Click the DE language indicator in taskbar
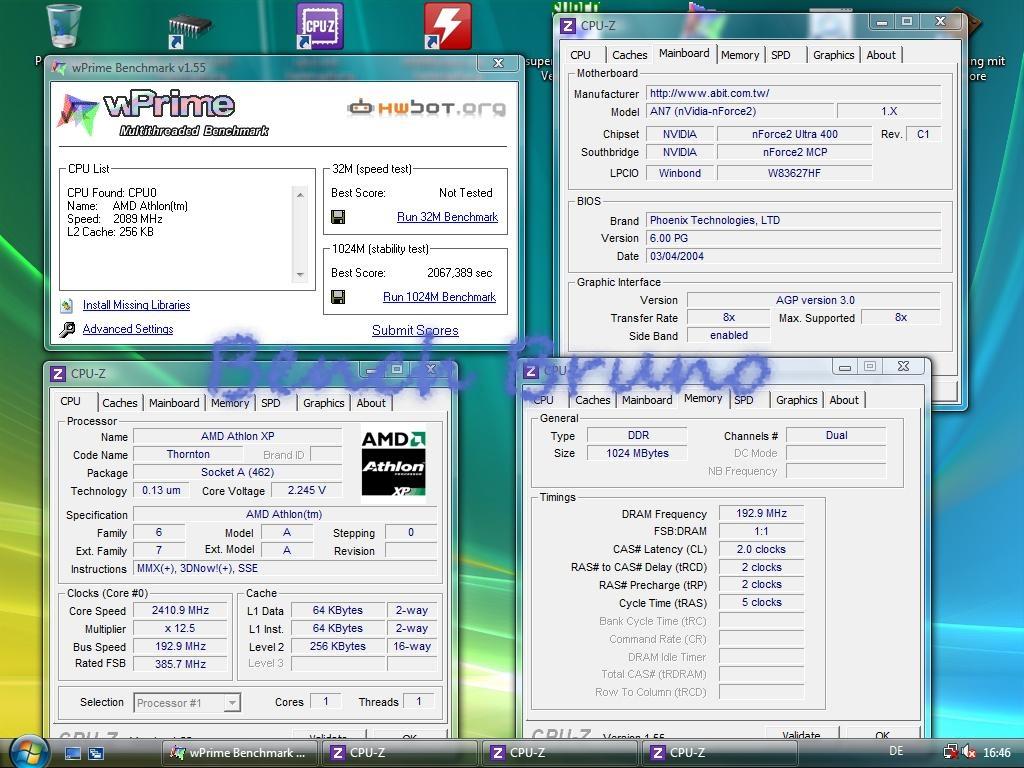 point(897,752)
